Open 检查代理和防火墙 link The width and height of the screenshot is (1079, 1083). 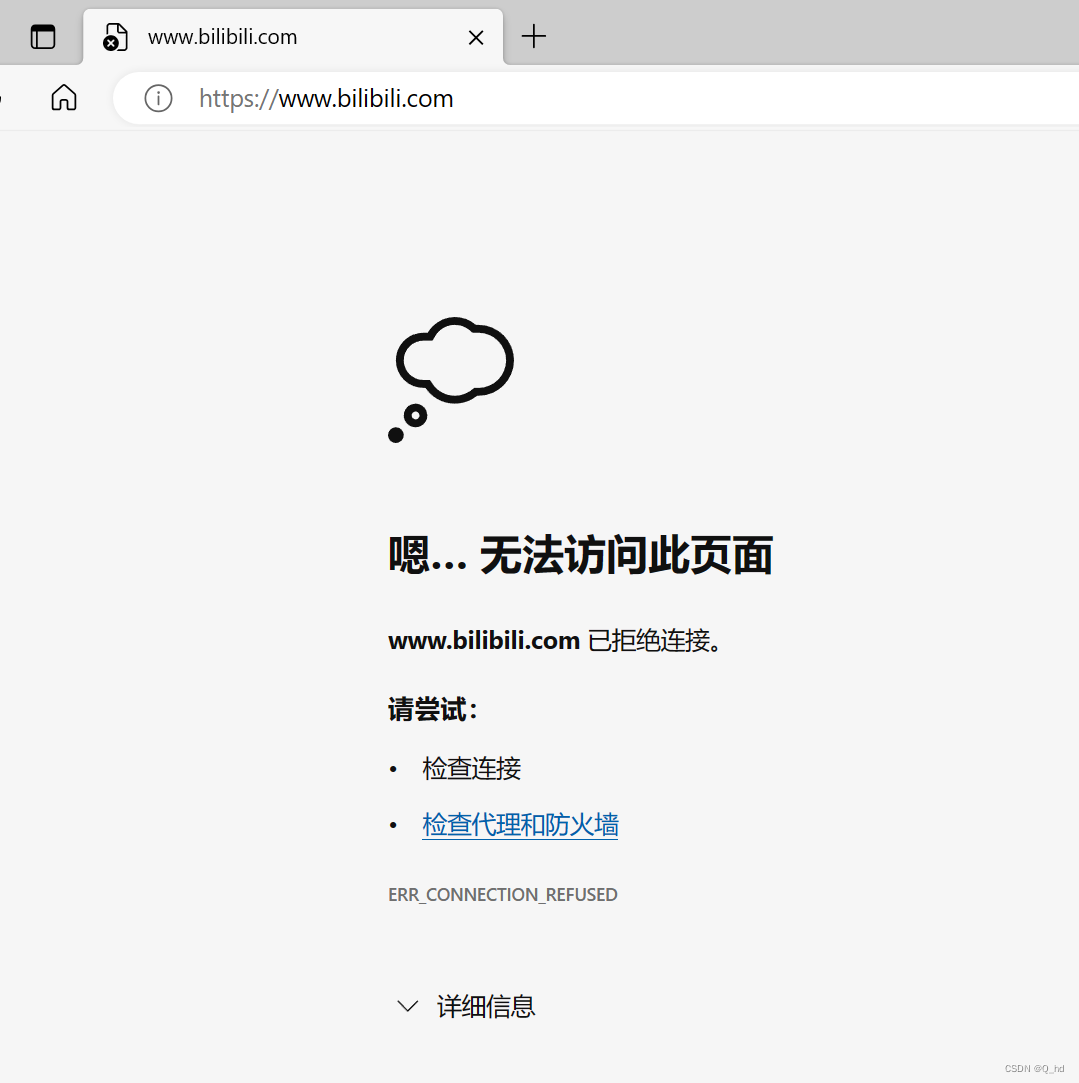point(520,825)
